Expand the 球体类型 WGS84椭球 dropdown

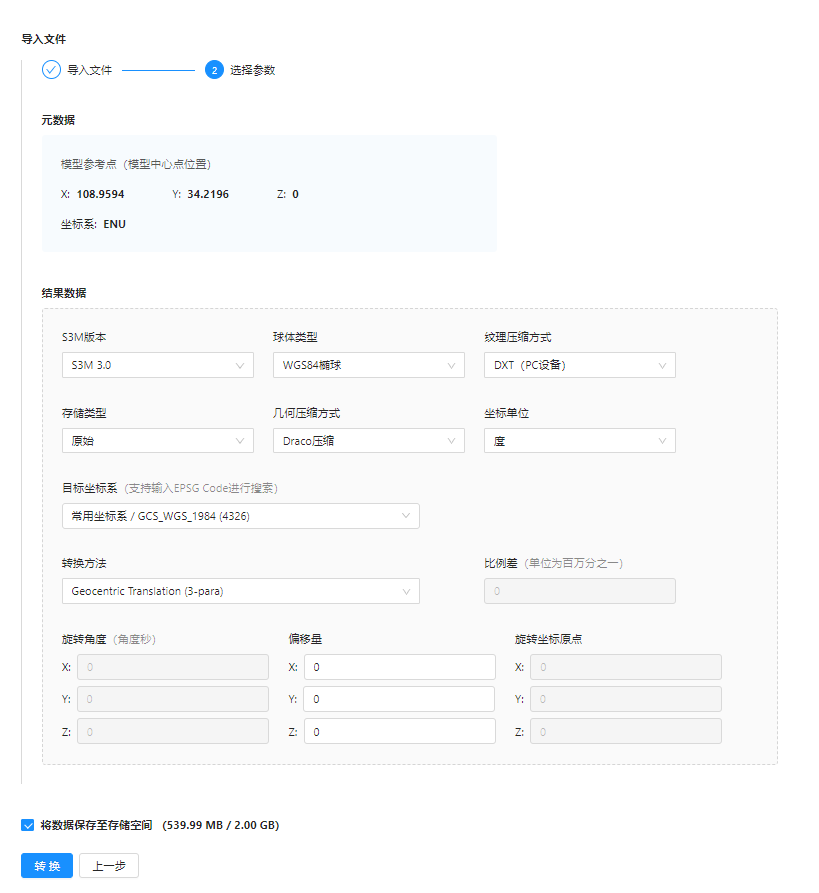[368, 365]
